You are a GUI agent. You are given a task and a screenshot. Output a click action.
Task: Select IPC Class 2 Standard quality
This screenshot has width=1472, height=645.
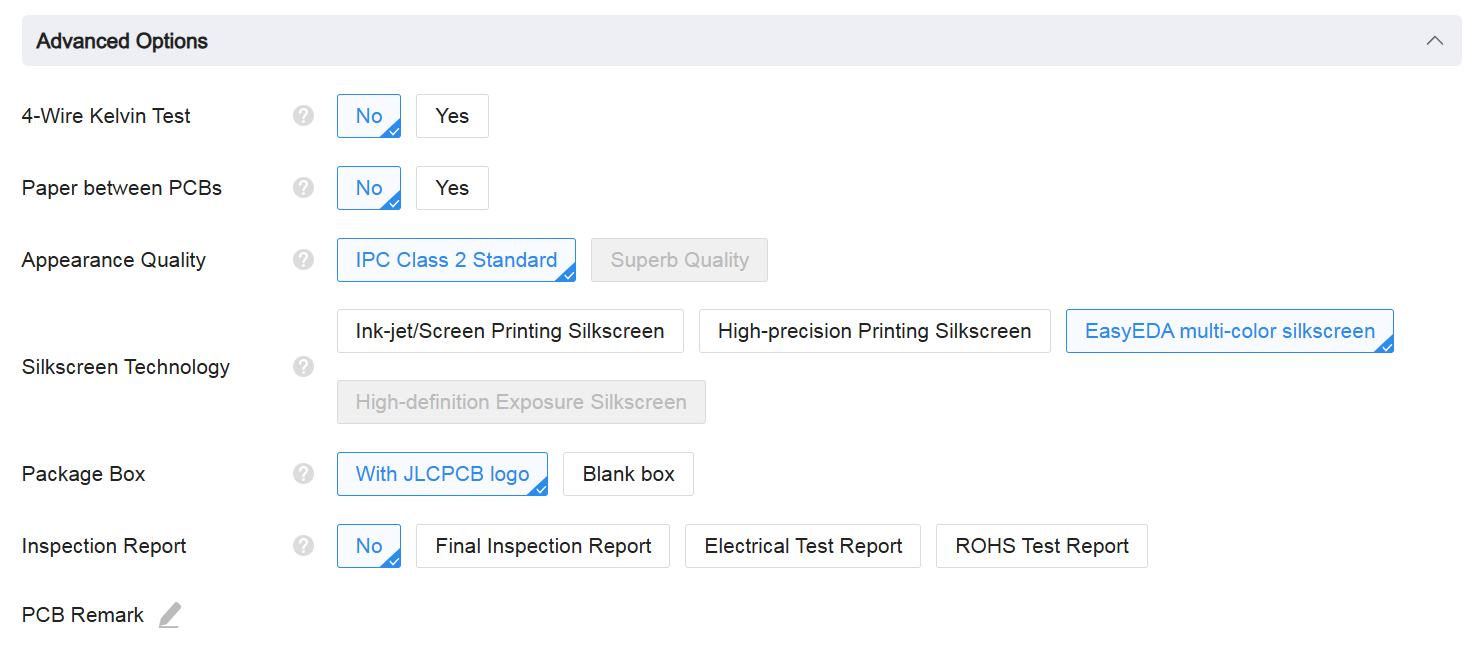(x=456, y=260)
